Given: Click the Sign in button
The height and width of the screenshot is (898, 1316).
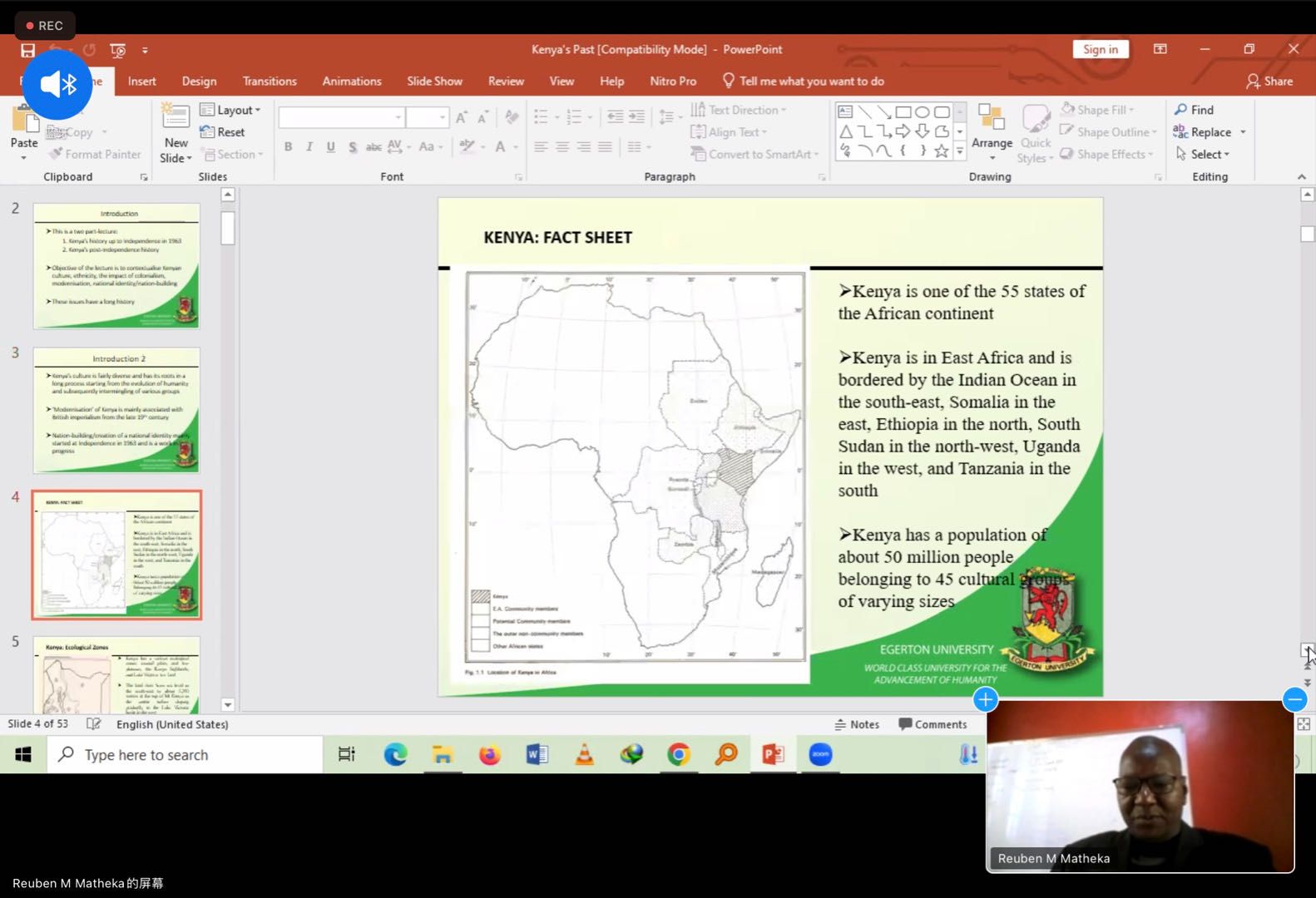Looking at the screenshot, I should [x=1100, y=50].
